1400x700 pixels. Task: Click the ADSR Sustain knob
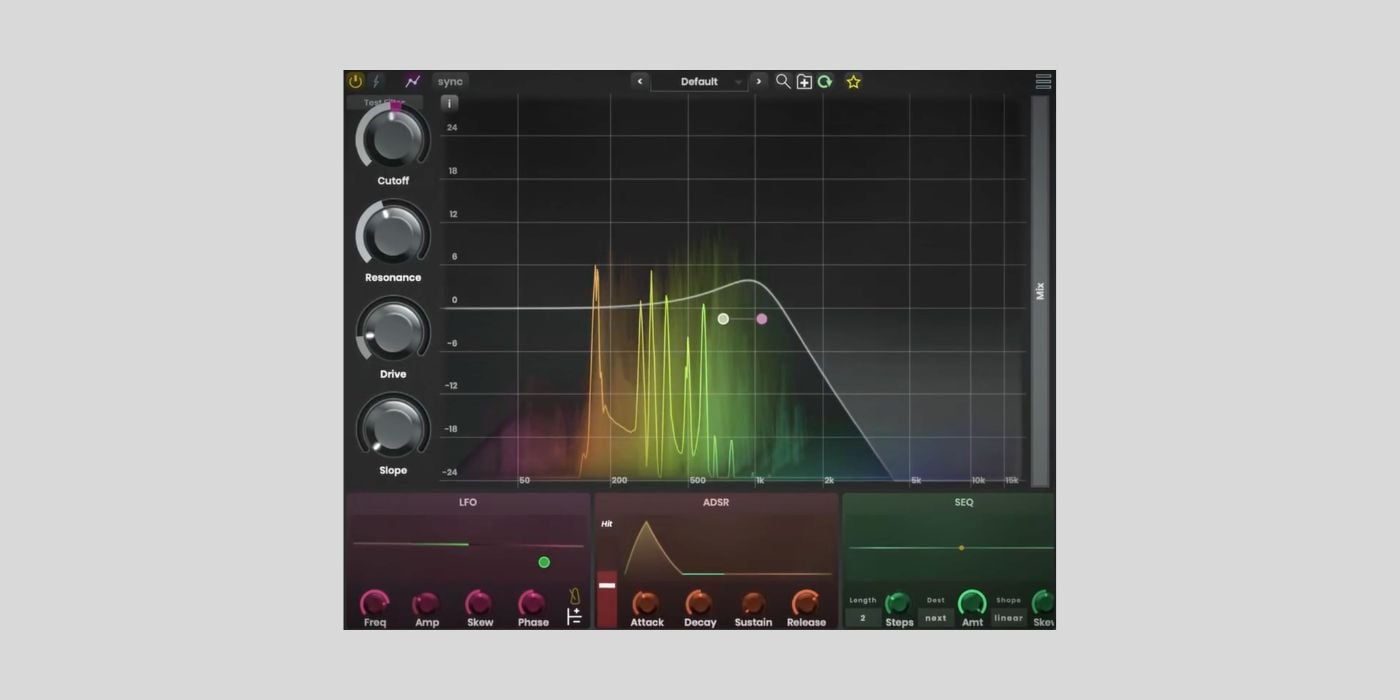click(x=753, y=603)
